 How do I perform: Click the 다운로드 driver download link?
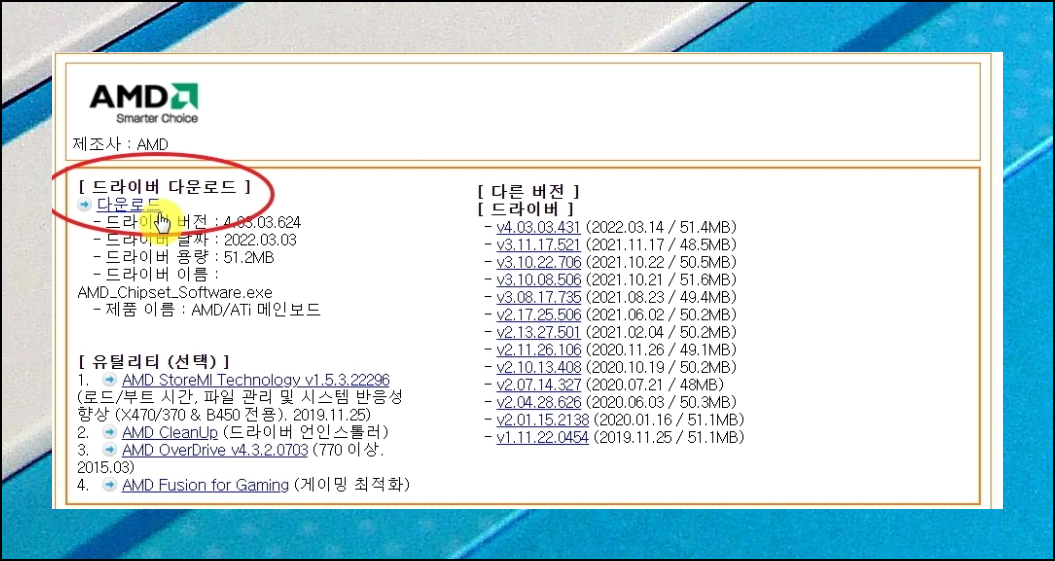[129, 204]
